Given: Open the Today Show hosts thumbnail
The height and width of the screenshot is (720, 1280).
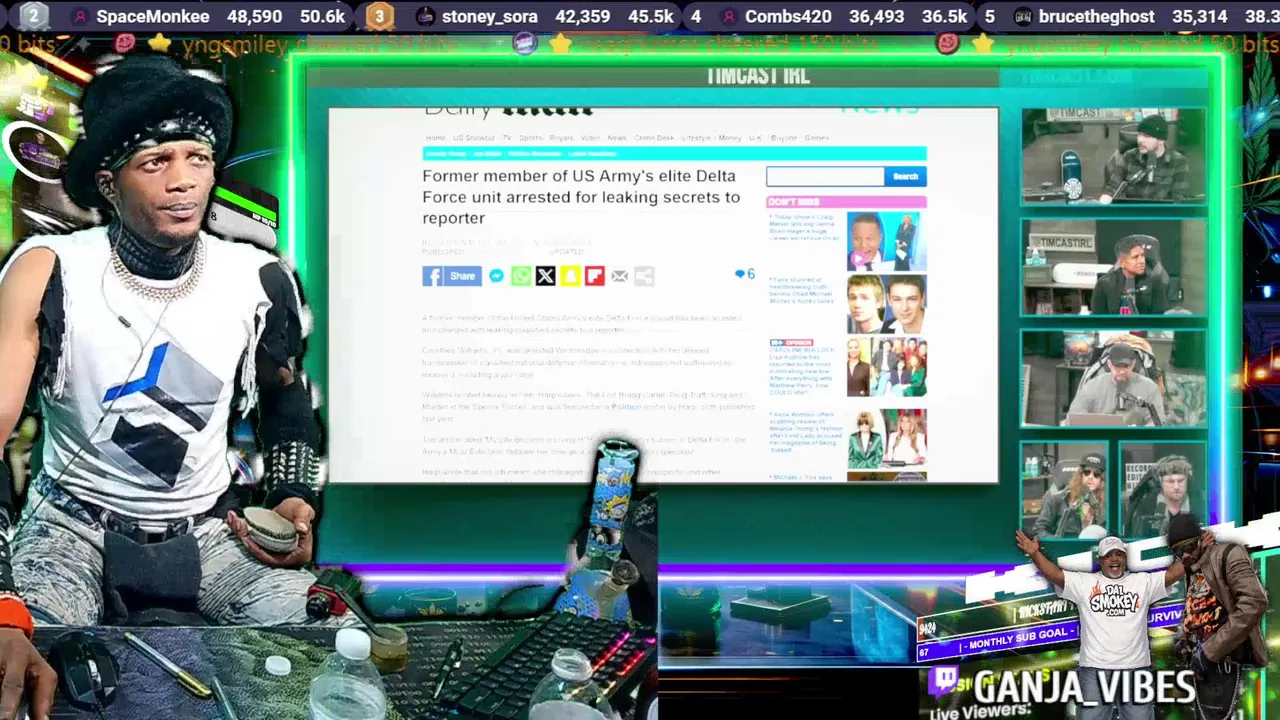Looking at the screenshot, I should tap(886, 241).
